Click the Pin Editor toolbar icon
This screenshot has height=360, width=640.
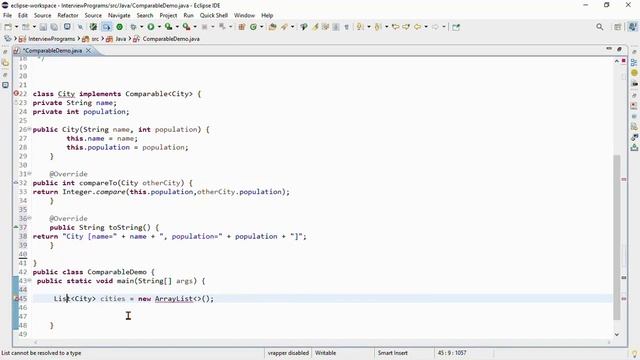456,27
